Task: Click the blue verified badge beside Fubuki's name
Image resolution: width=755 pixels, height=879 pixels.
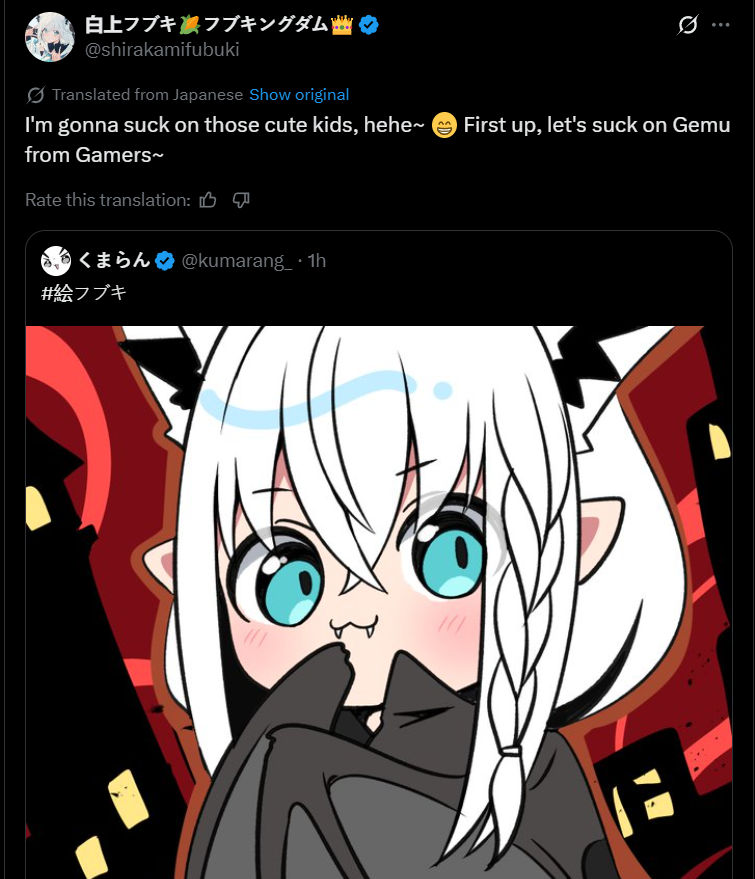Action: [368, 25]
